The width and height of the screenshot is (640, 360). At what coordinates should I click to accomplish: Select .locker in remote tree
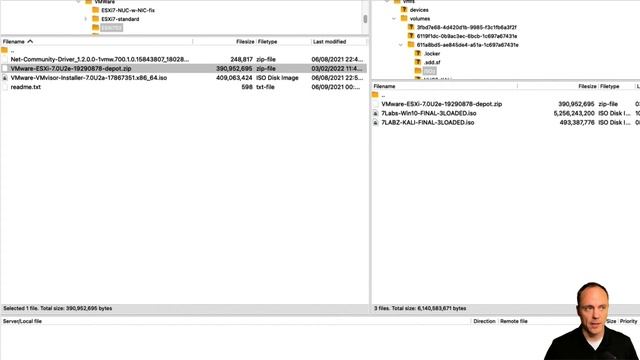pos(432,54)
